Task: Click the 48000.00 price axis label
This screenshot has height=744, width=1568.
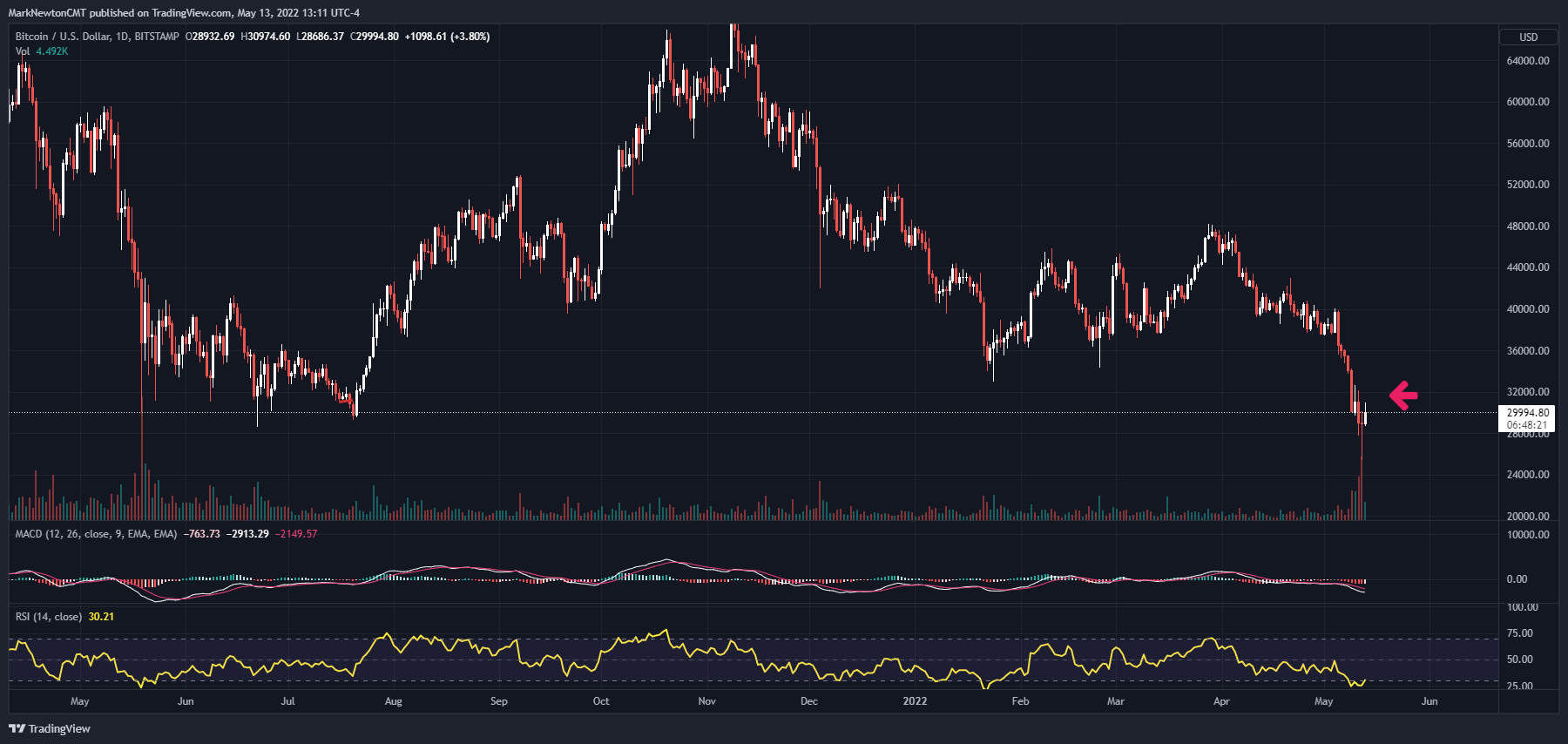Action: pyautogui.click(x=1528, y=227)
